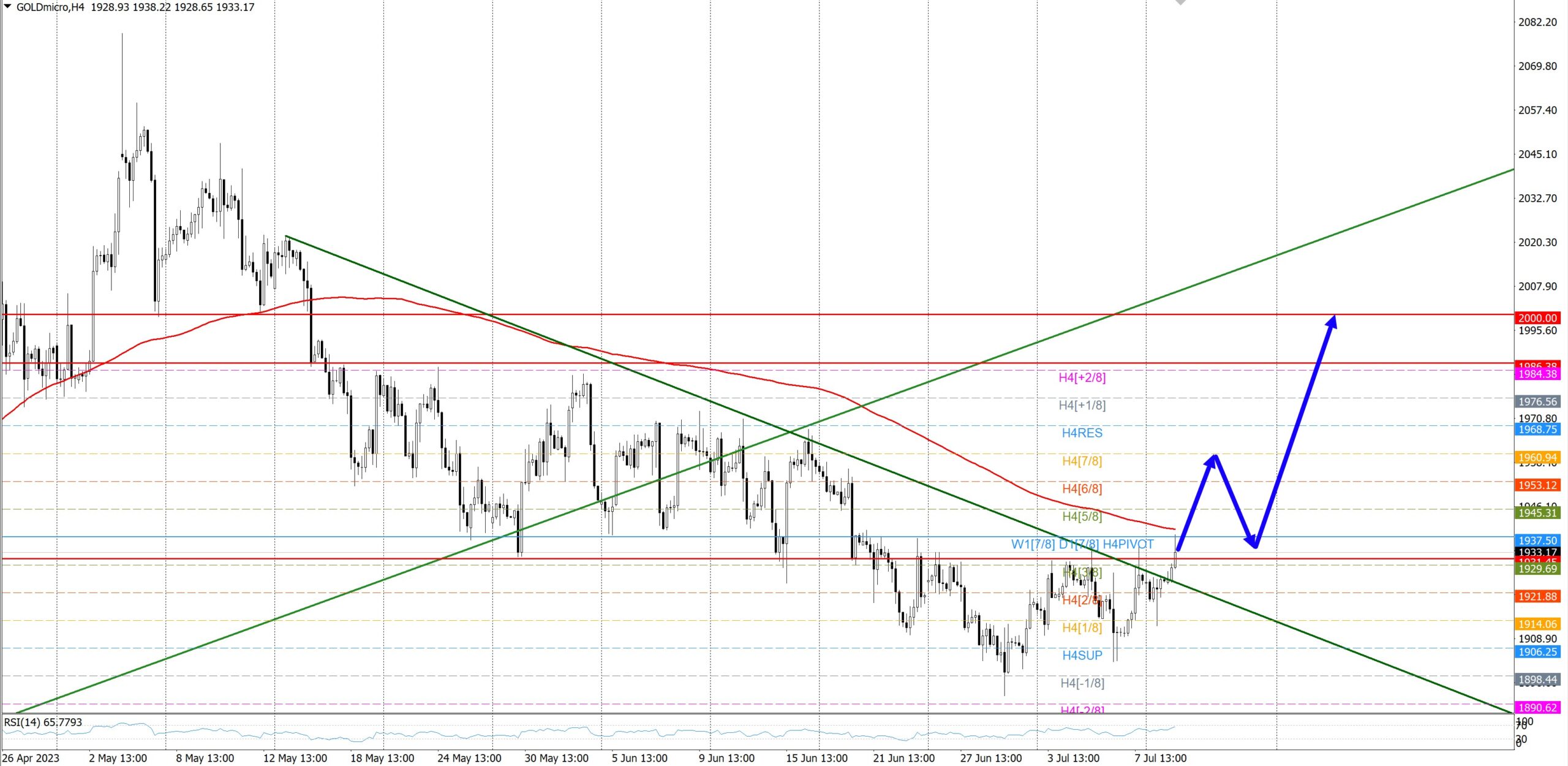Image resolution: width=1568 pixels, height=766 pixels.
Task: Click the 2 May 13:00 time axis label
Action: point(118,758)
